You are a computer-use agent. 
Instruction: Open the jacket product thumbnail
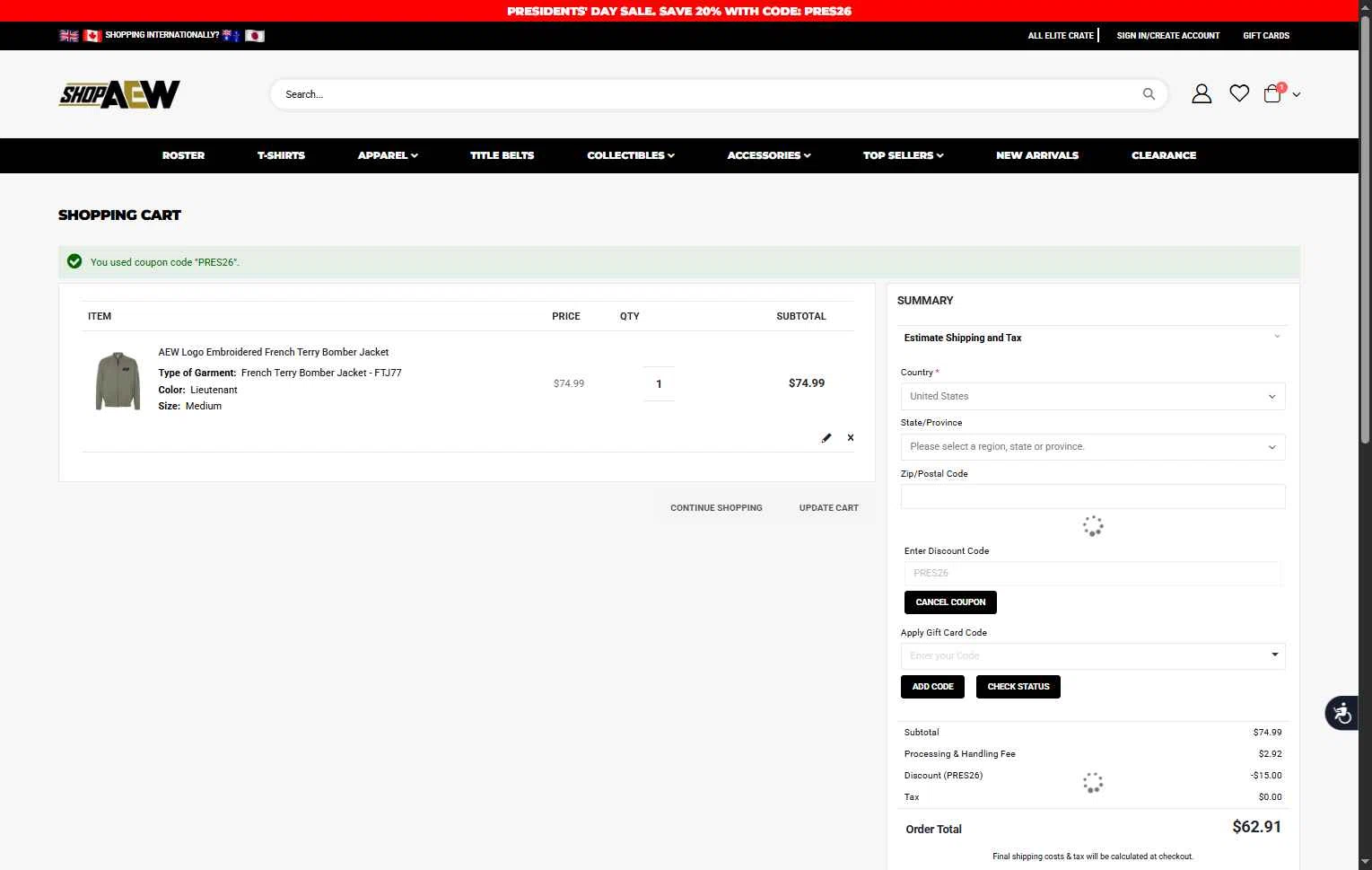coord(118,381)
